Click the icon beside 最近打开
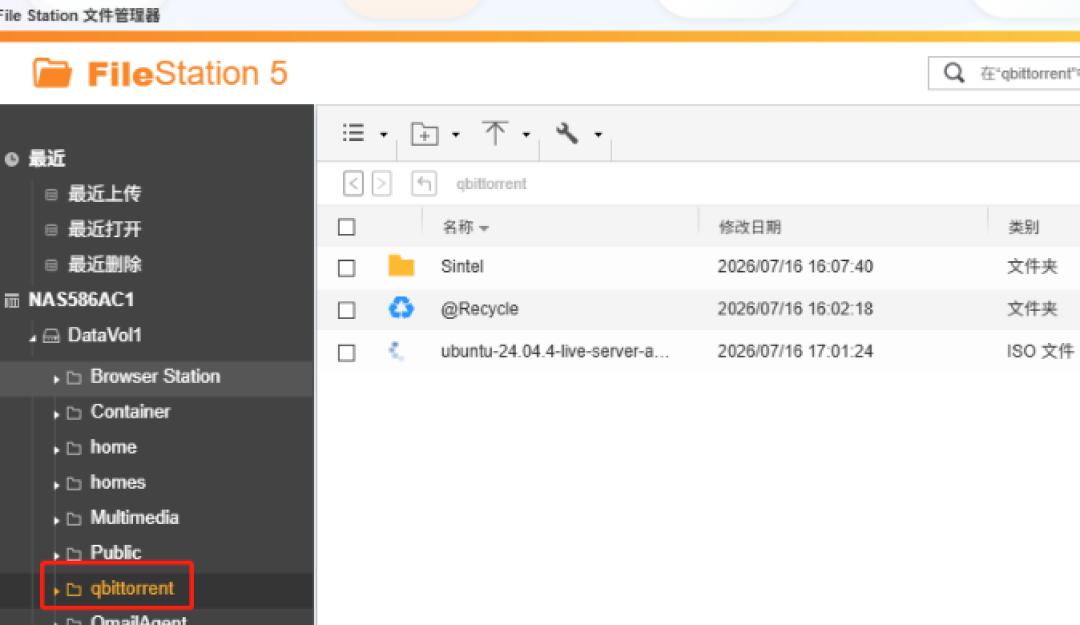This screenshot has width=1080, height=625. point(51,230)
